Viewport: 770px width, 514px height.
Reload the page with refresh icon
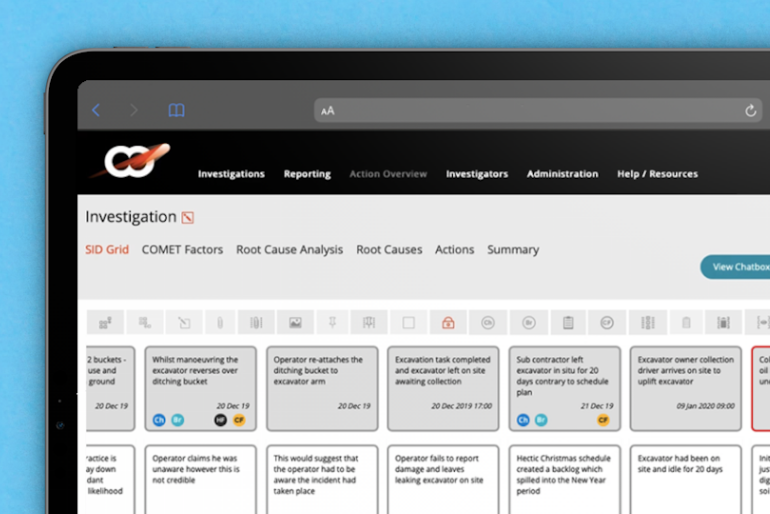750,111
